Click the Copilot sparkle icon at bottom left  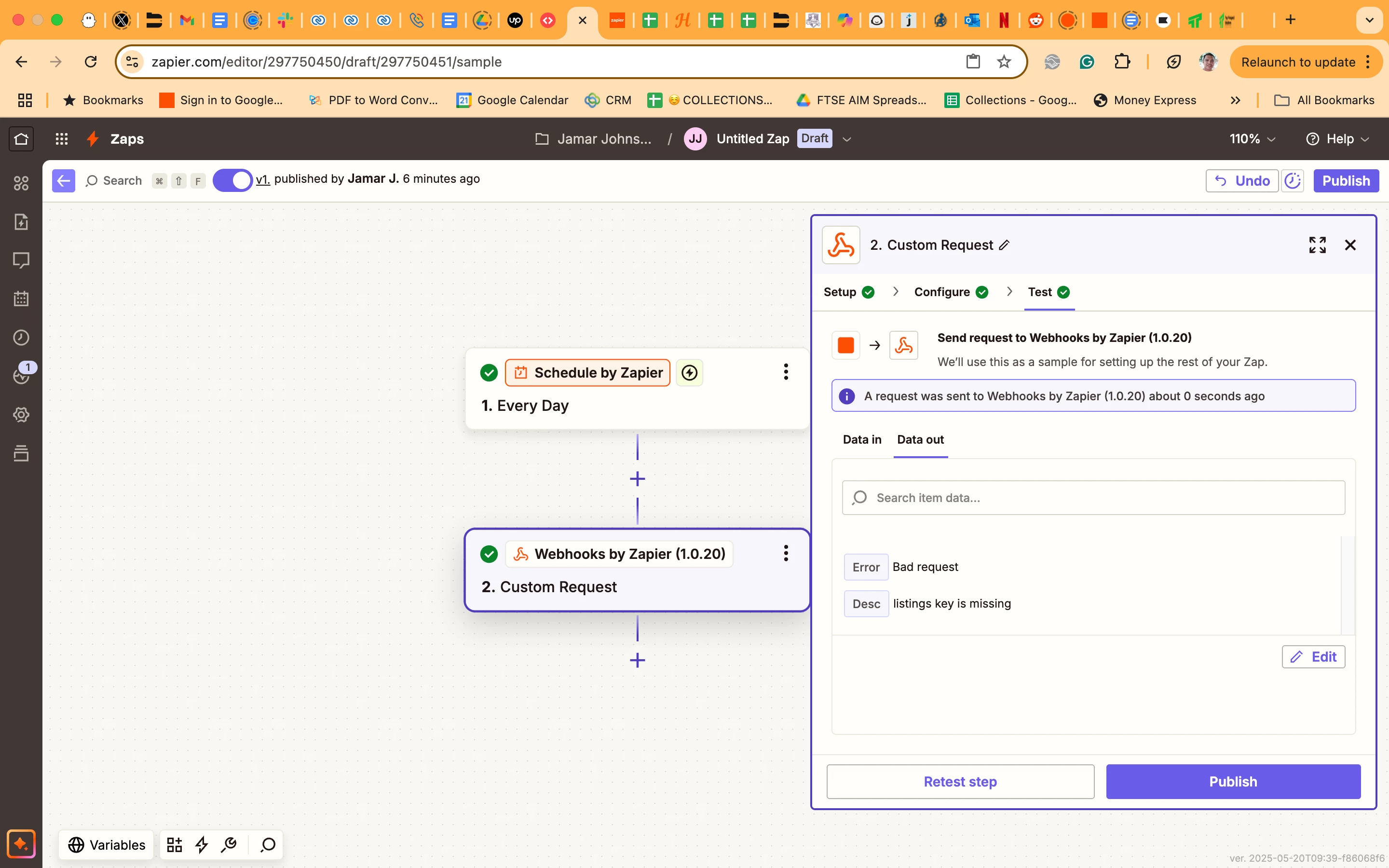coord(21,844)
